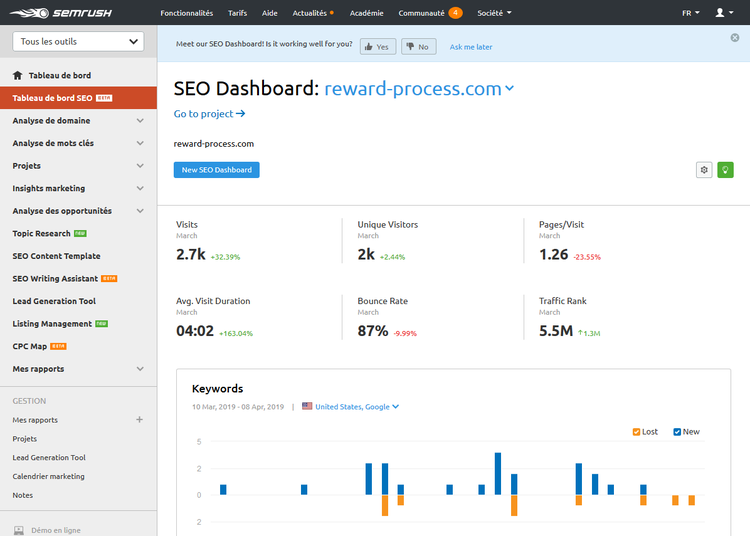Open the reward-process.com domain selector

pos(419,89)
